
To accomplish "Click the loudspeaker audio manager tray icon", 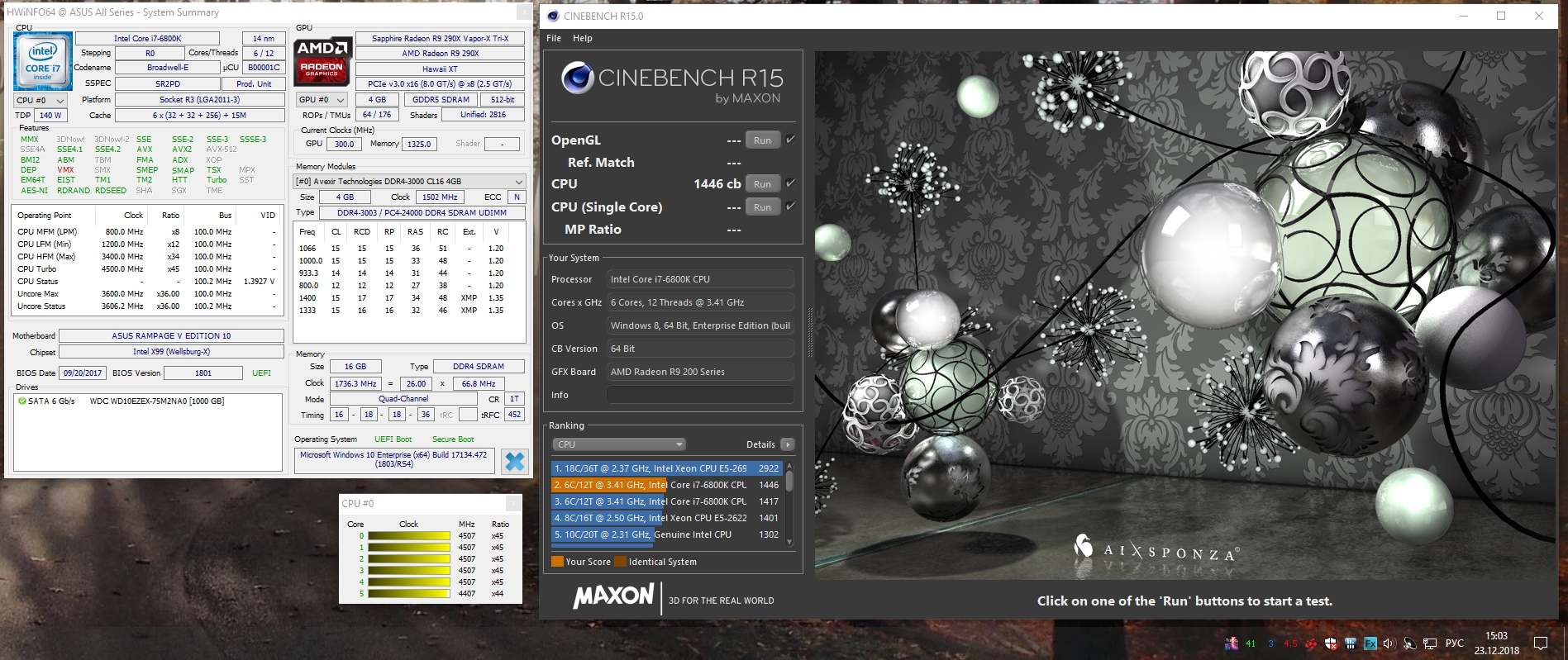I will [x=1409, y=643].
